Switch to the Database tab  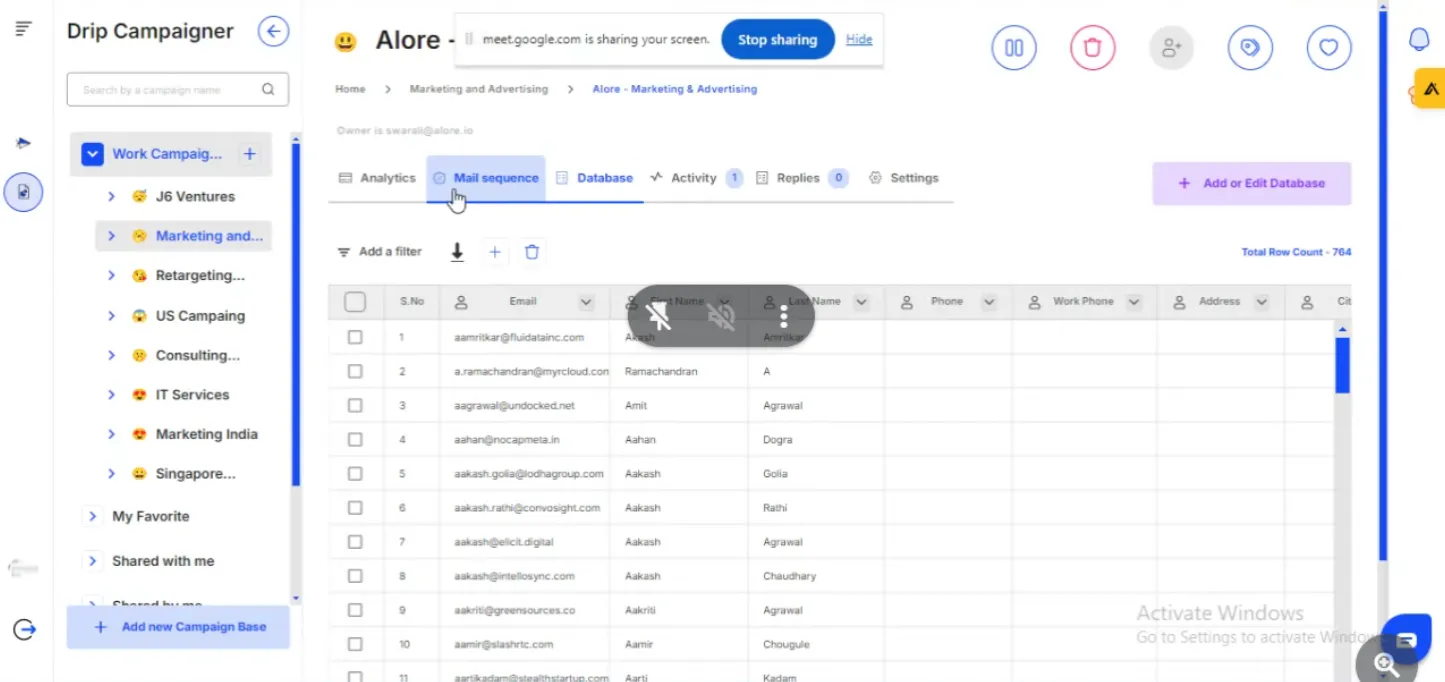(x=595, y=178)
